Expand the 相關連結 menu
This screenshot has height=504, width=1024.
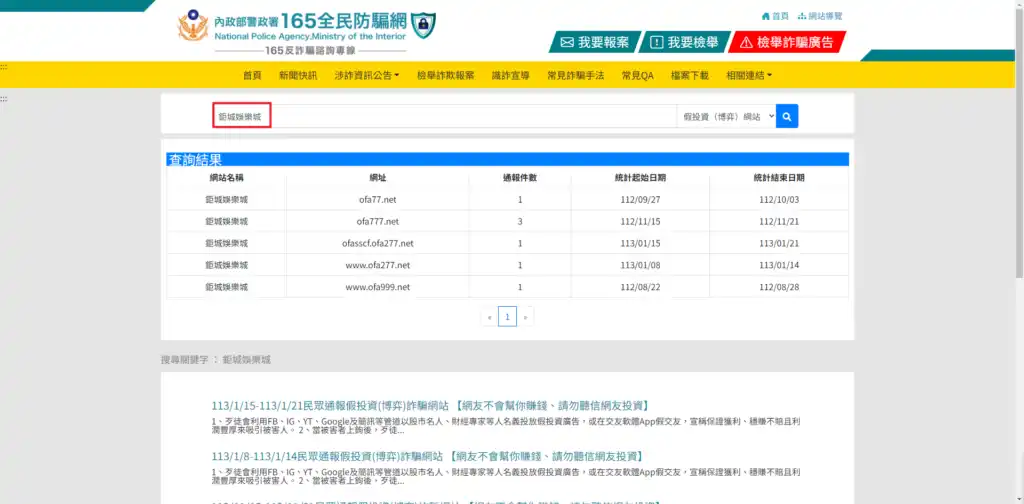pos(748,75)
